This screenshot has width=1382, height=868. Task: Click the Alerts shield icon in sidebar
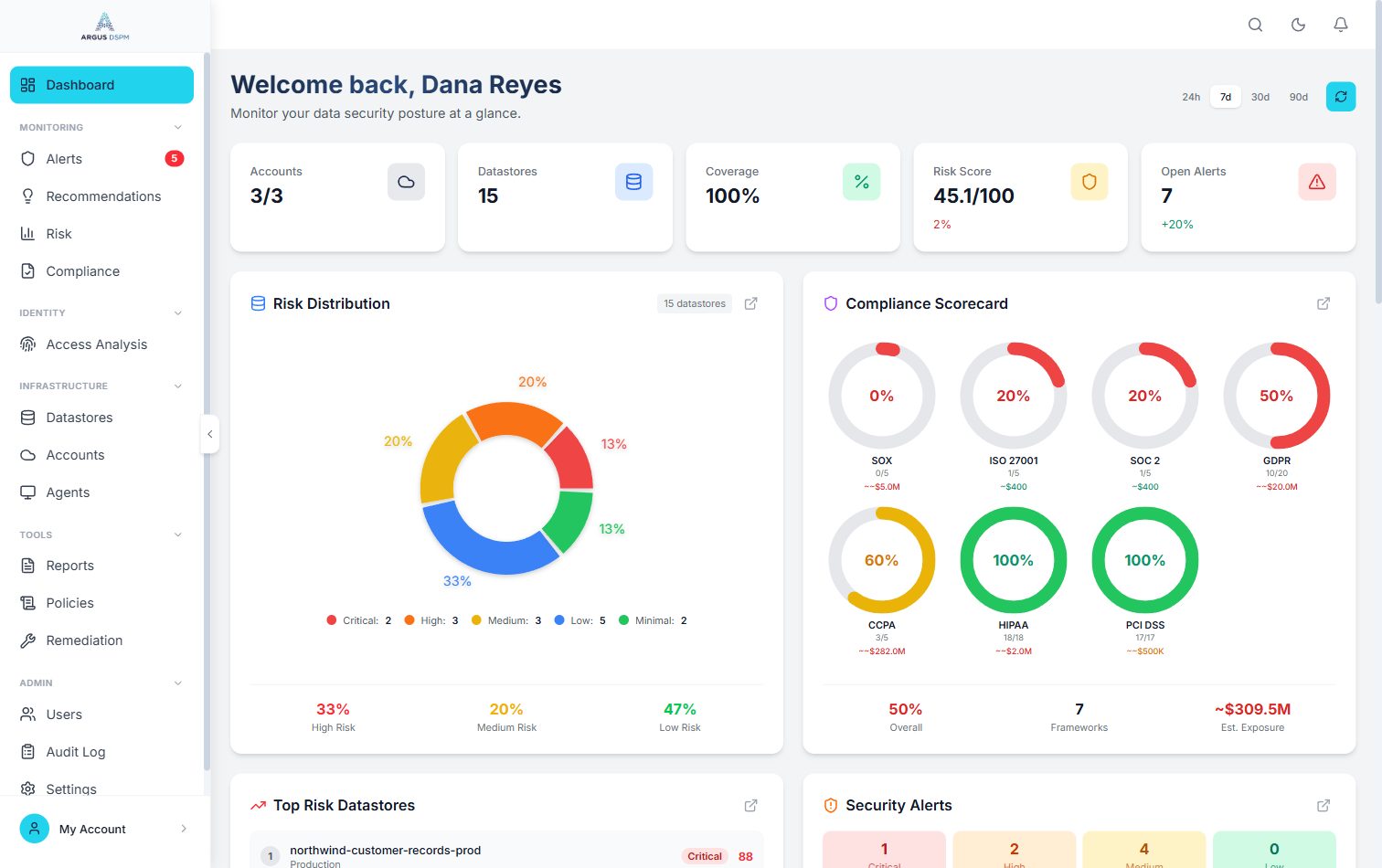(27, 159)
